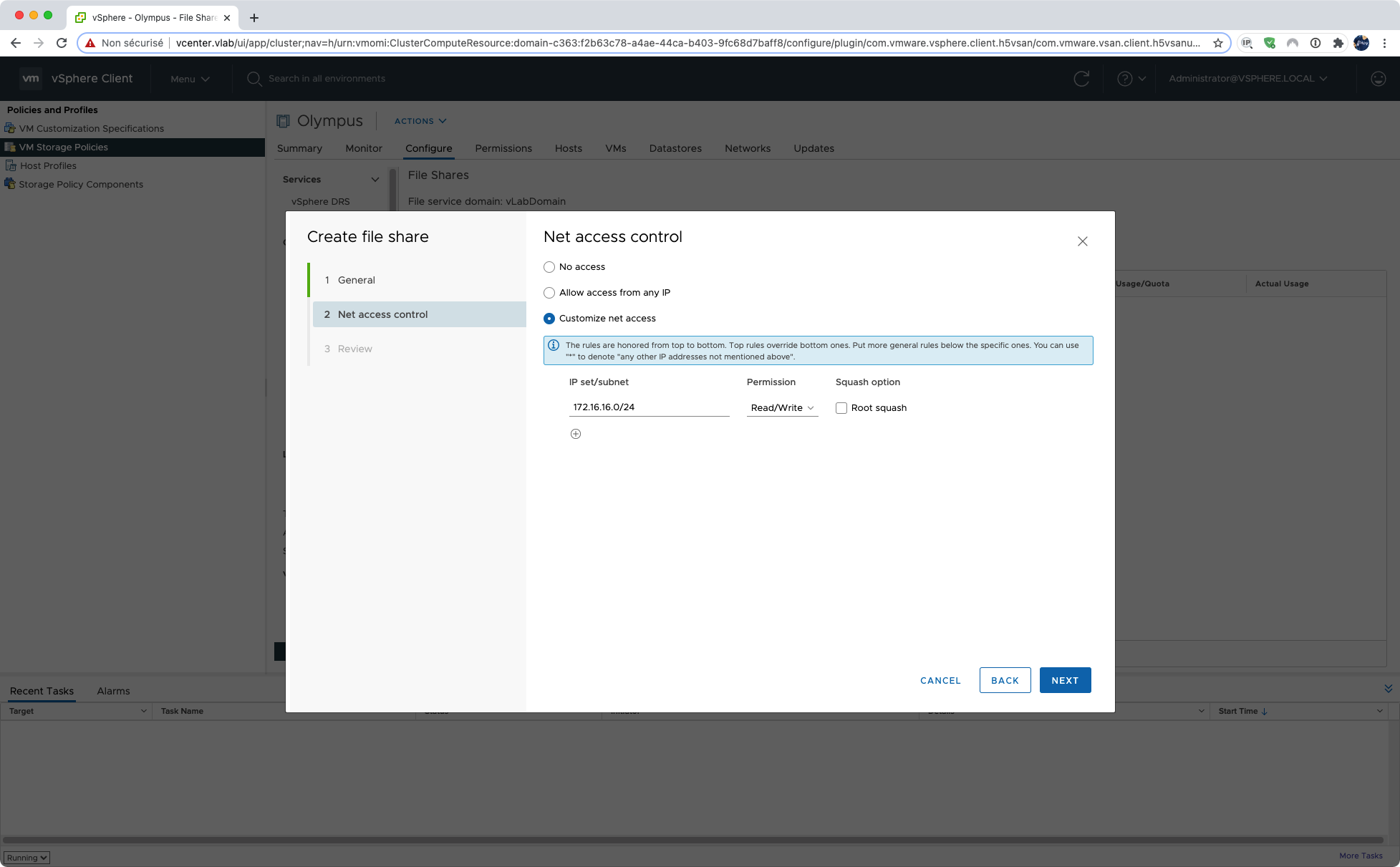Bookmark page with star icon
Screen dimensions: 1400x867
tap(1217, 43)
